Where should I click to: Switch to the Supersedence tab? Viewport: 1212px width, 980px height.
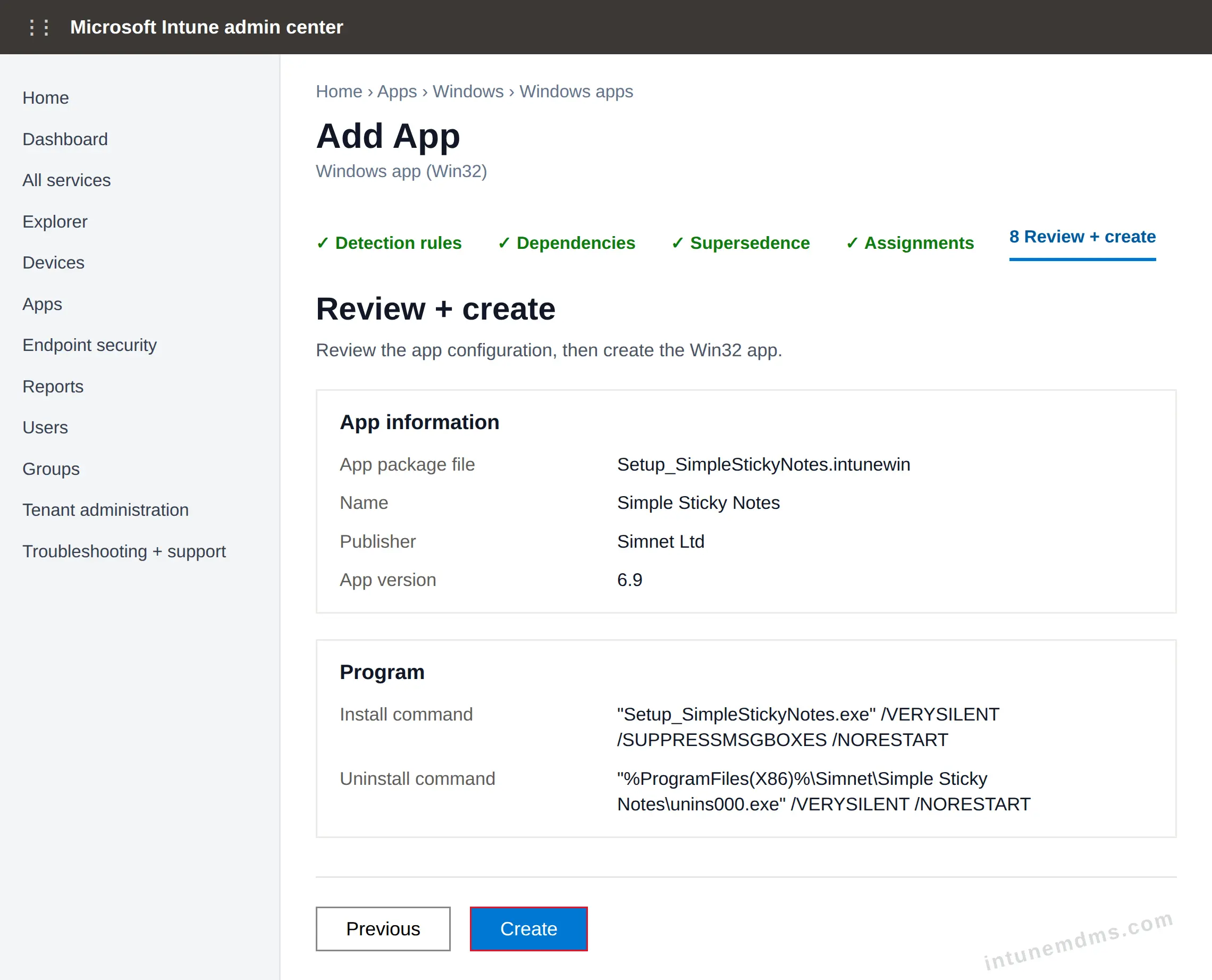pos(741,244)
